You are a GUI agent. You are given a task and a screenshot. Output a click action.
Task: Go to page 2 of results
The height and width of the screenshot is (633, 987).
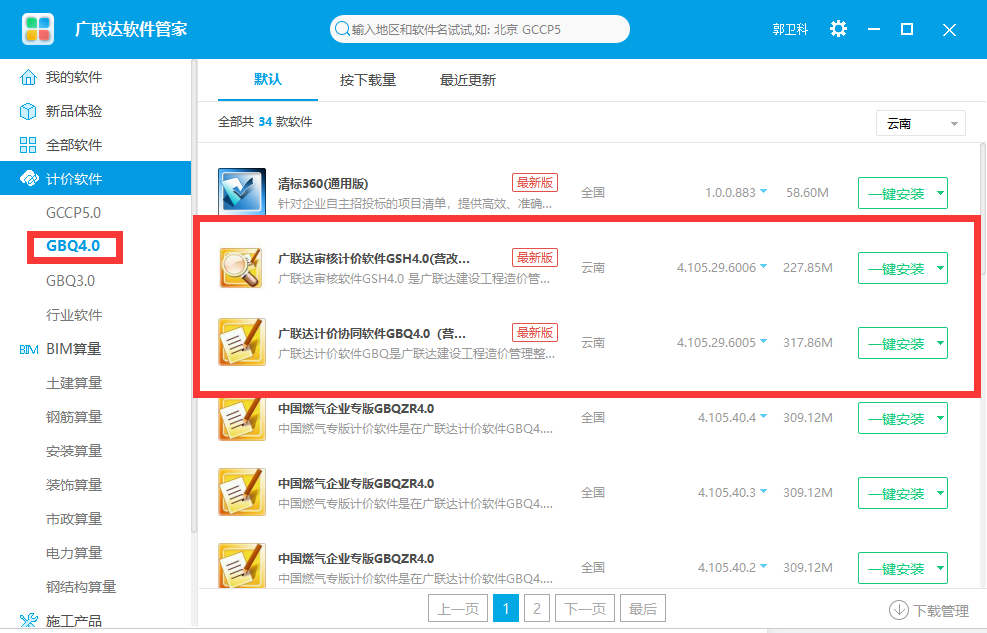pyautogui.click(x=536, y=608)
